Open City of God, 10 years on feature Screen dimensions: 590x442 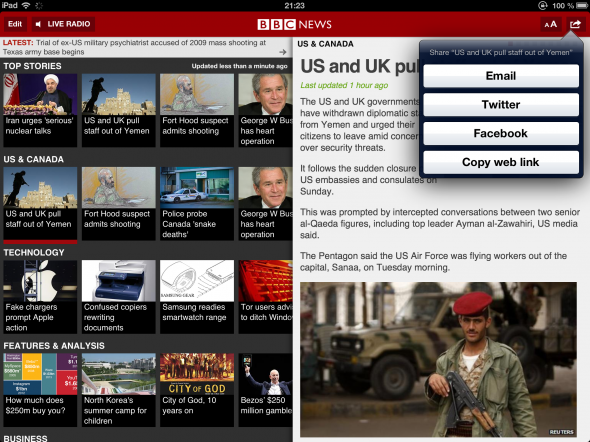[197, 390]
